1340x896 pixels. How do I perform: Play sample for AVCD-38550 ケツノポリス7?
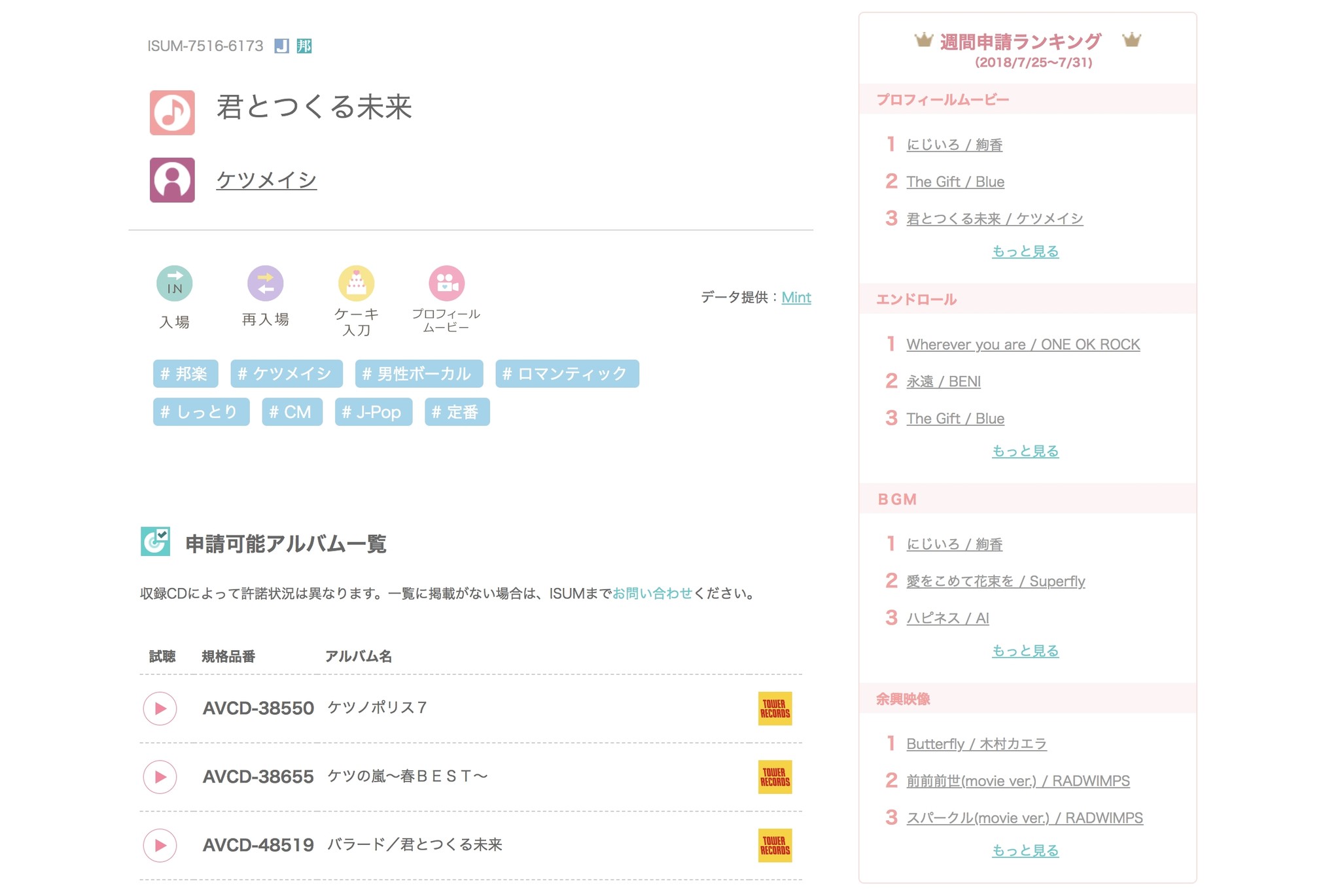tap(160, 708)
